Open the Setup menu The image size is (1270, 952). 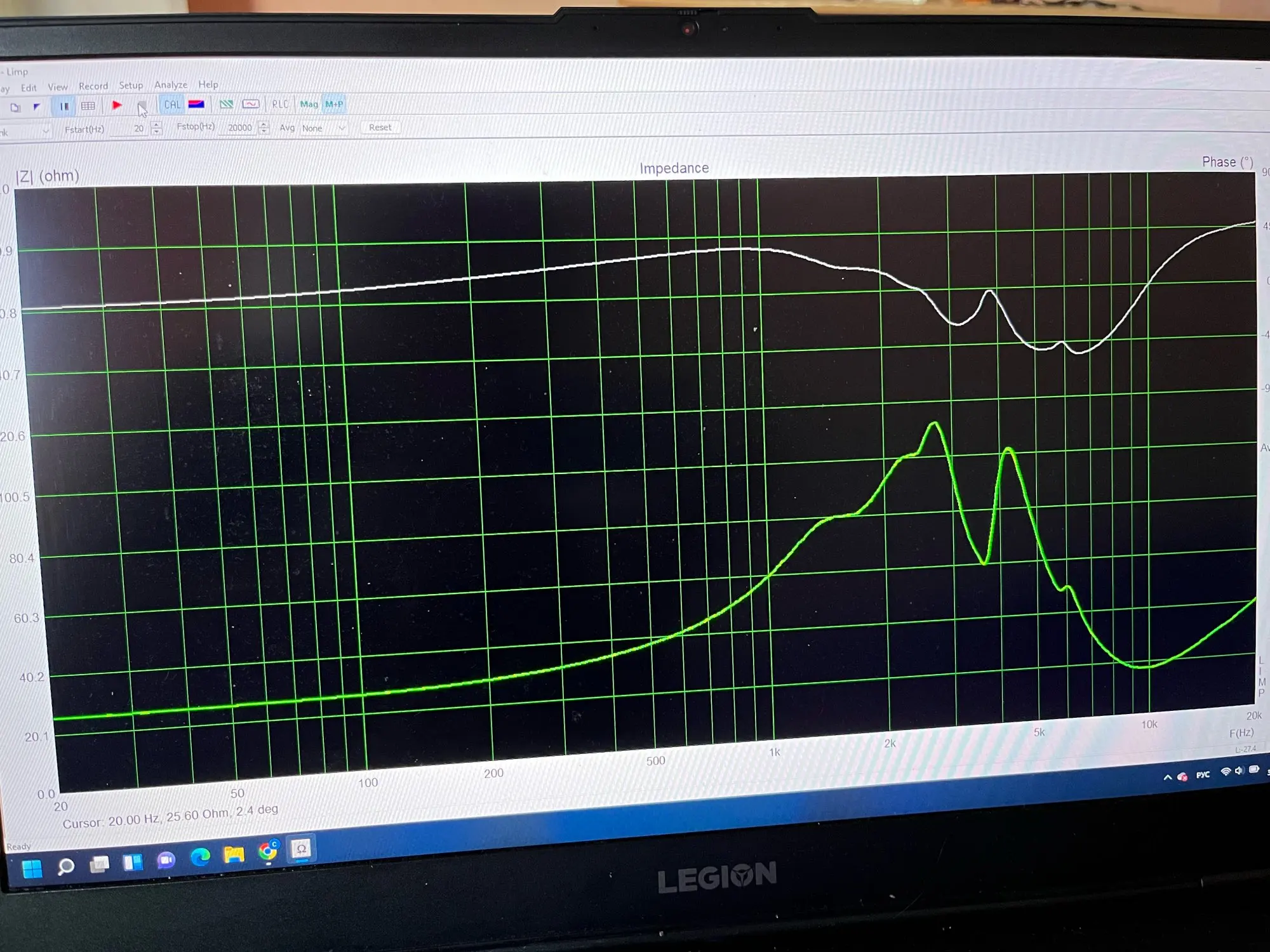[x=131, y=85]
